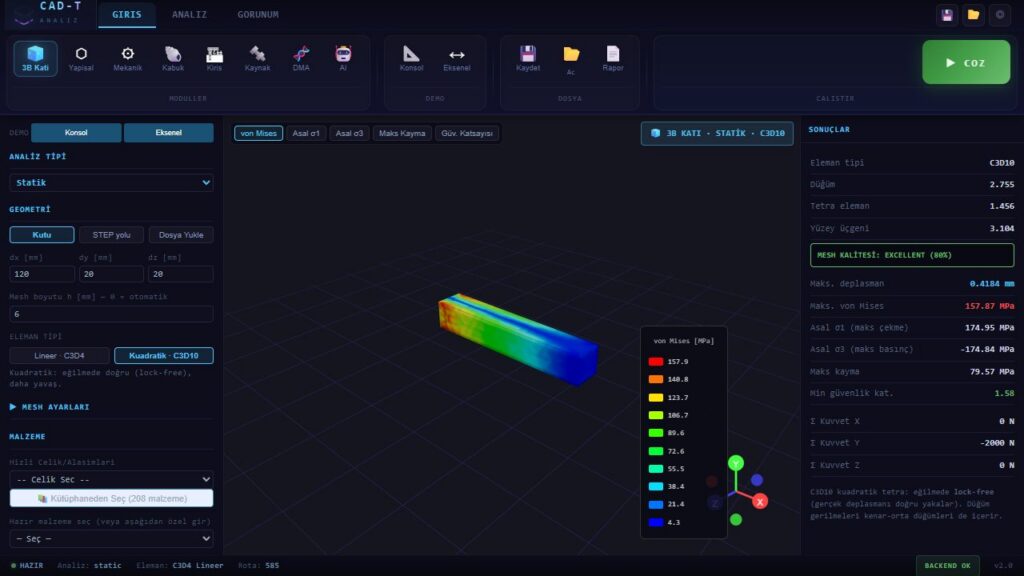Open the Kiris module
The height and width of the screenshot is (576, 1024).
[214, 58]
